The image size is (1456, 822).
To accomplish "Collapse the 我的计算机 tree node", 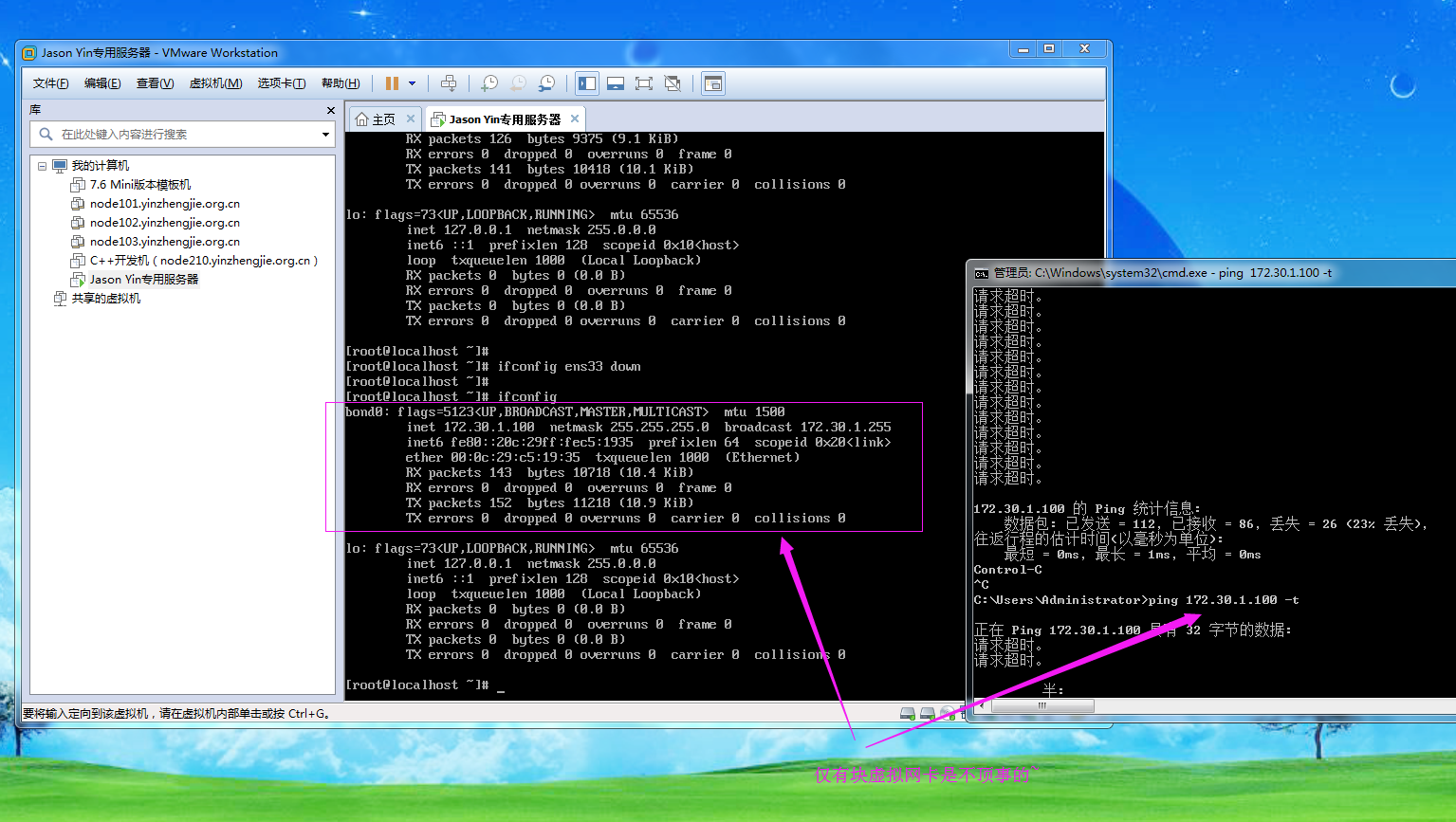I will pos(43,166).
